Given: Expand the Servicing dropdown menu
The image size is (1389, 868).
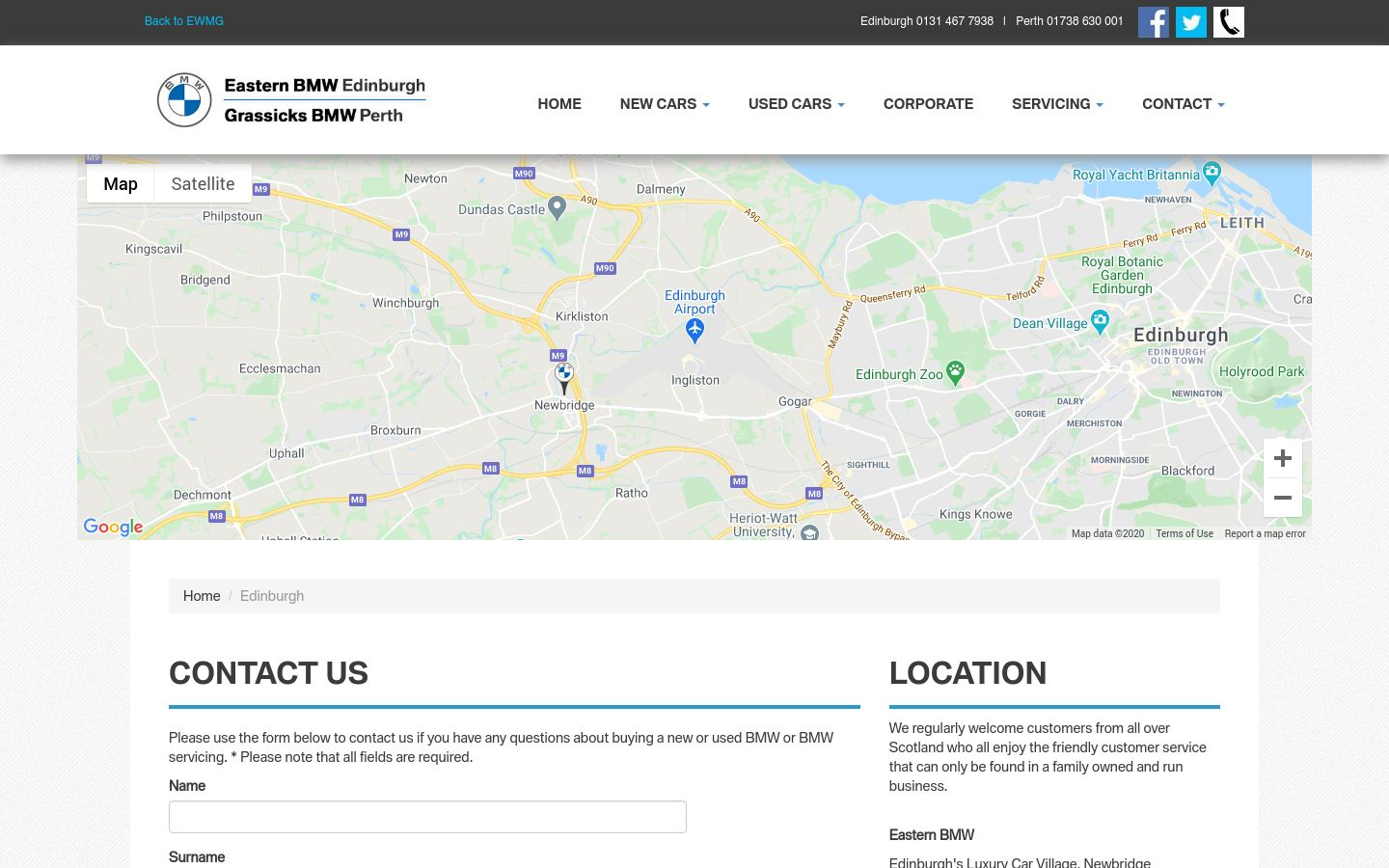Looking at the screenshot, I should click(1057, 104).
